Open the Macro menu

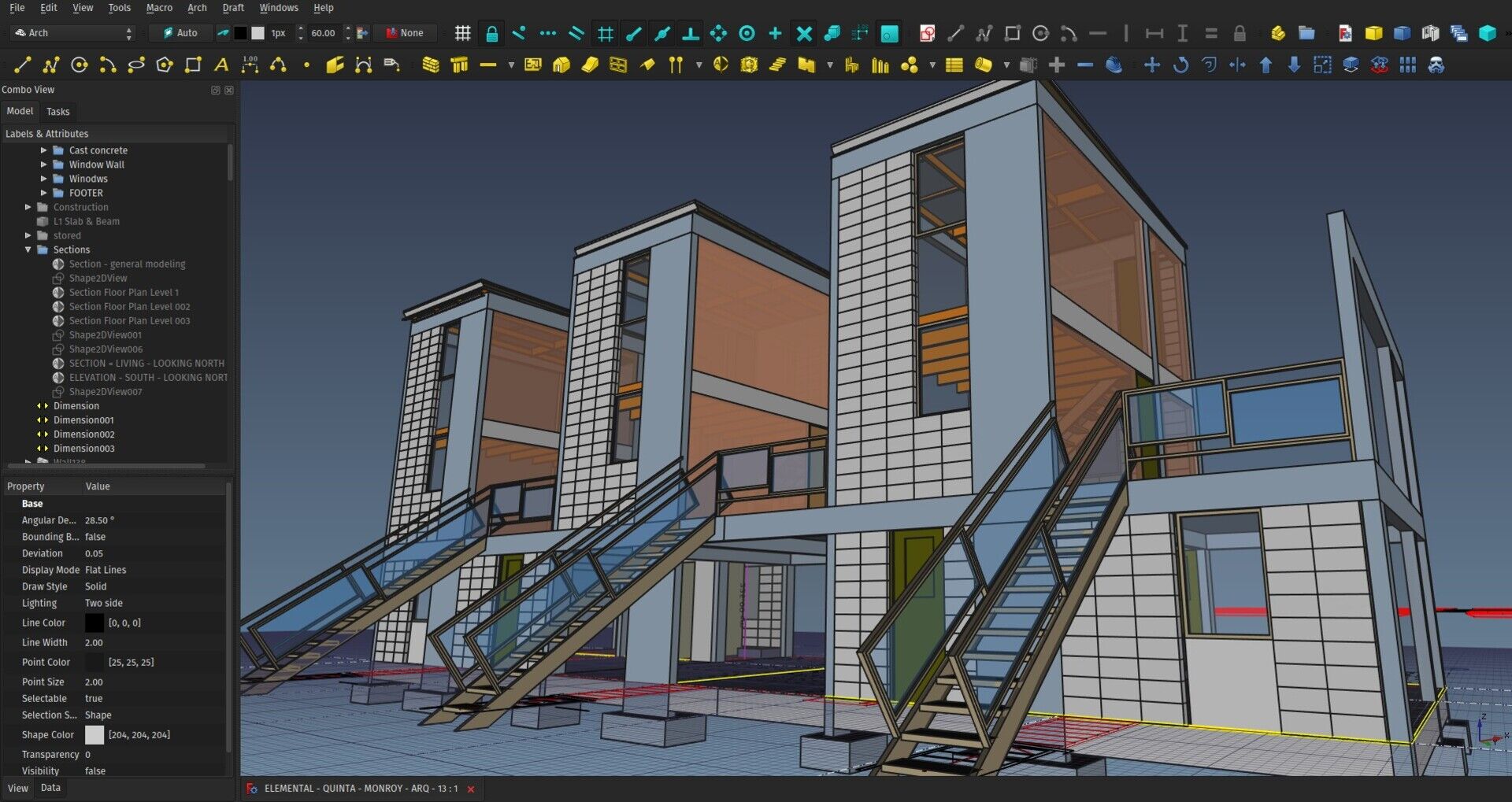click(159, 8)
